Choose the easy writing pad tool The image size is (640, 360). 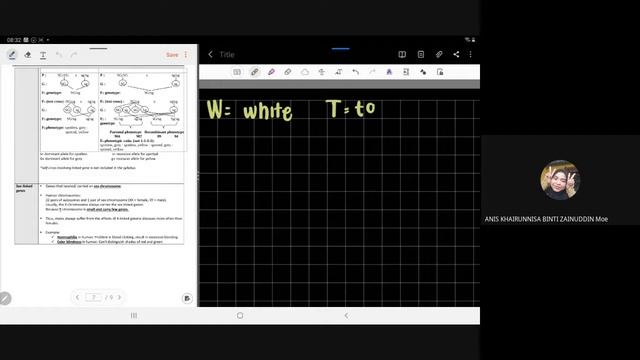322,72
